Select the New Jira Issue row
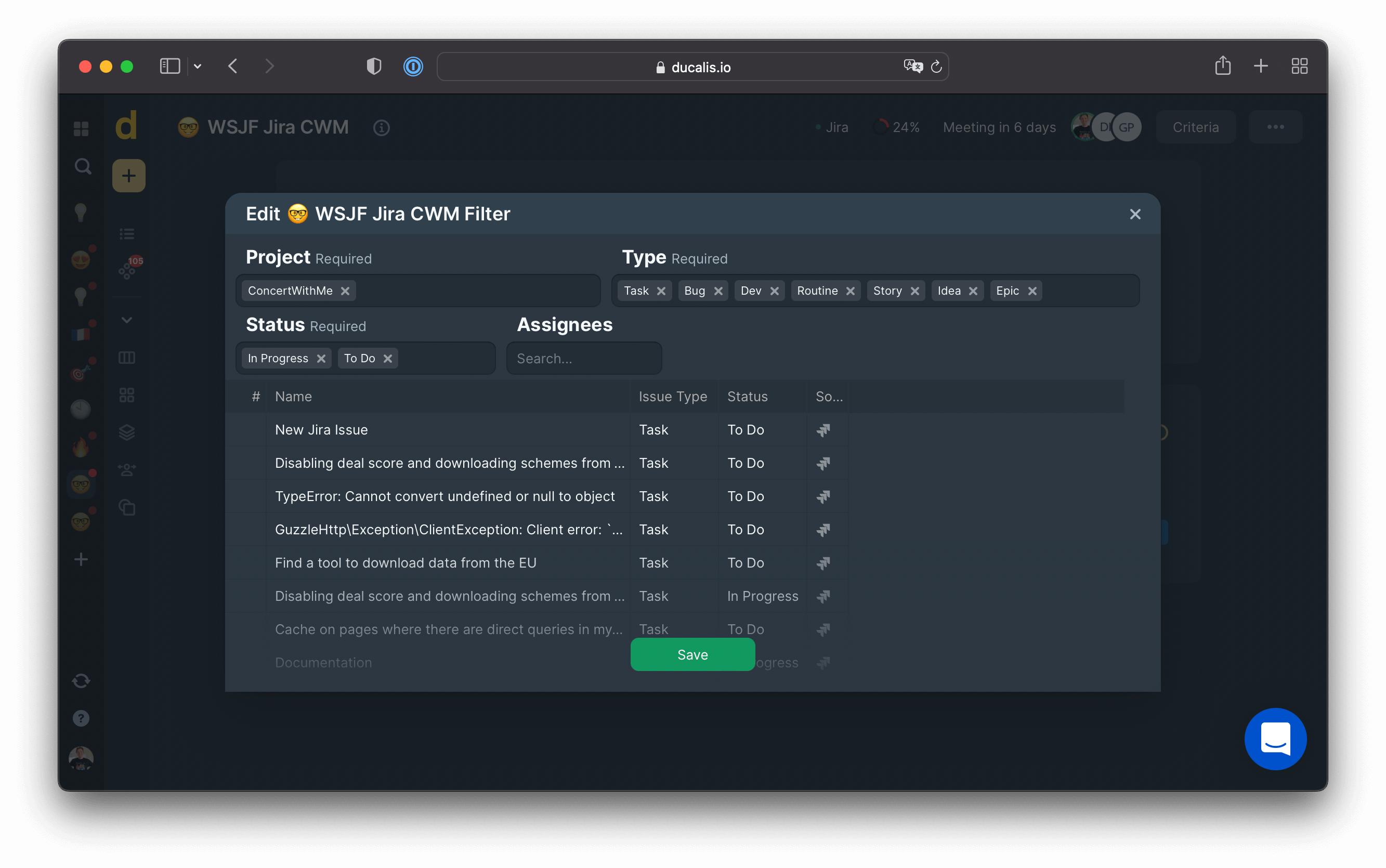 (x=537, y=430)
